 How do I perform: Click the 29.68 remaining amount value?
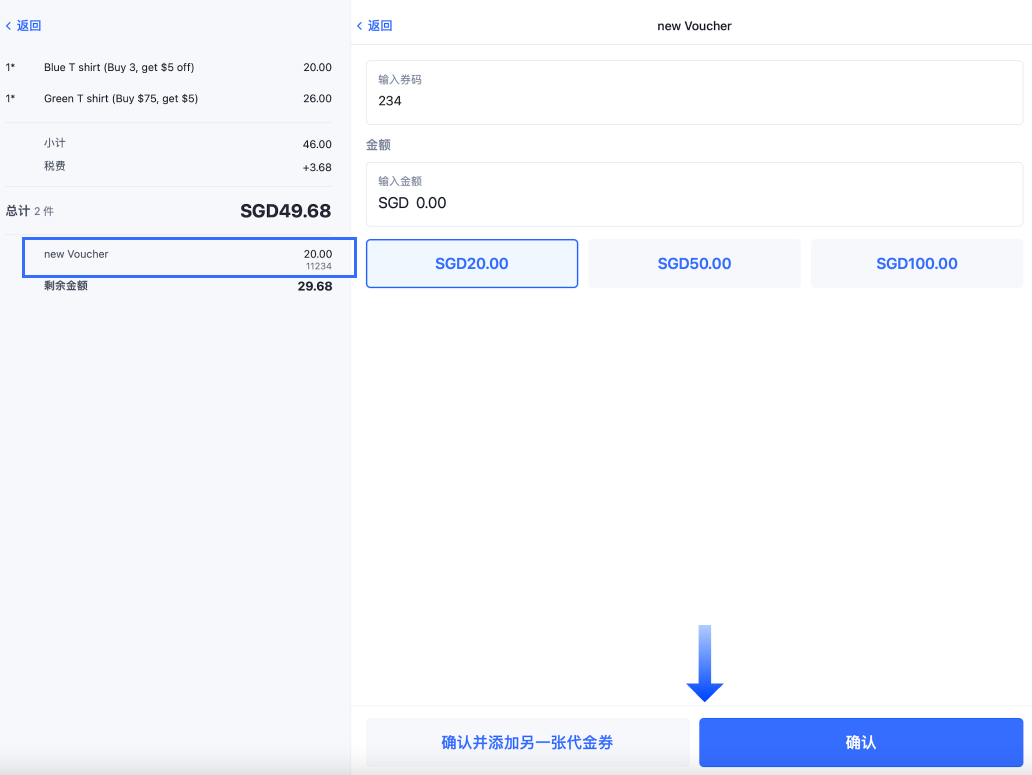pos(315,286)
